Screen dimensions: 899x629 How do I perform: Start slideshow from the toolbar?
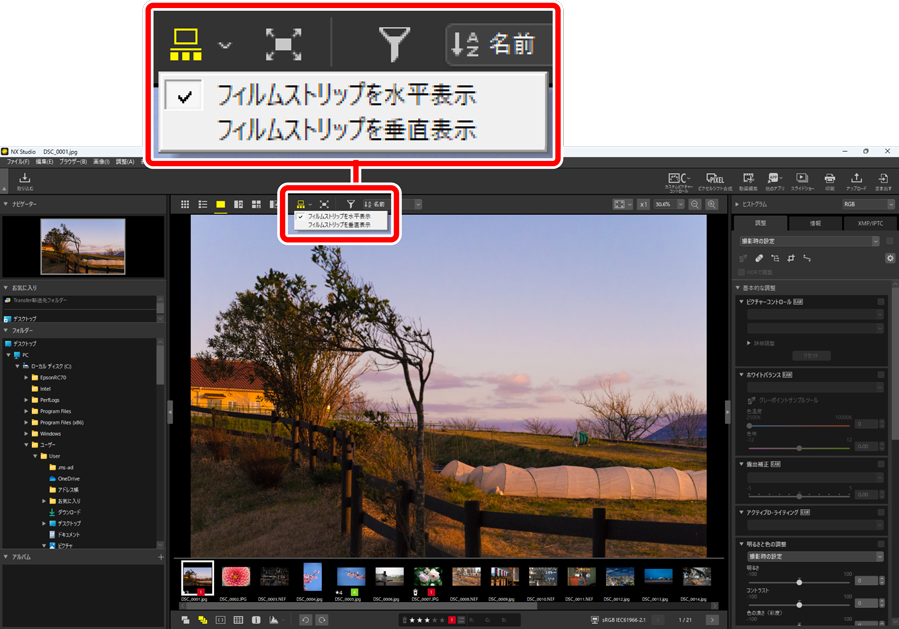pyautogui.click(x=802, y=179)
